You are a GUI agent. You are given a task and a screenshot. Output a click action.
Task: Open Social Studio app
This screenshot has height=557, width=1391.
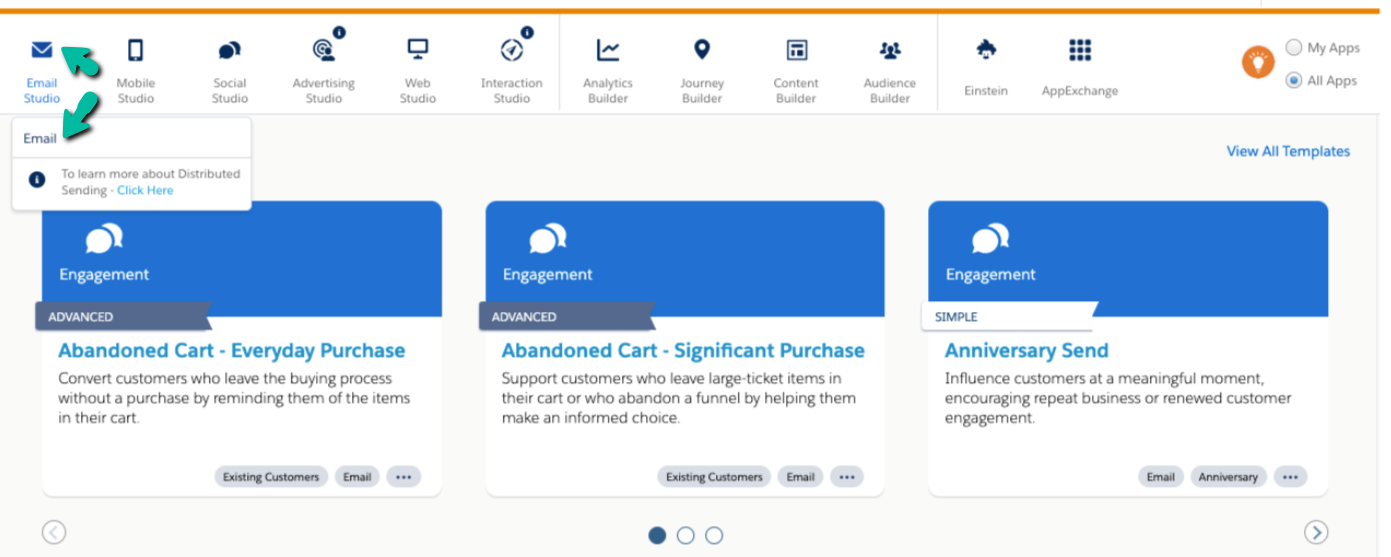coord(229,51)
